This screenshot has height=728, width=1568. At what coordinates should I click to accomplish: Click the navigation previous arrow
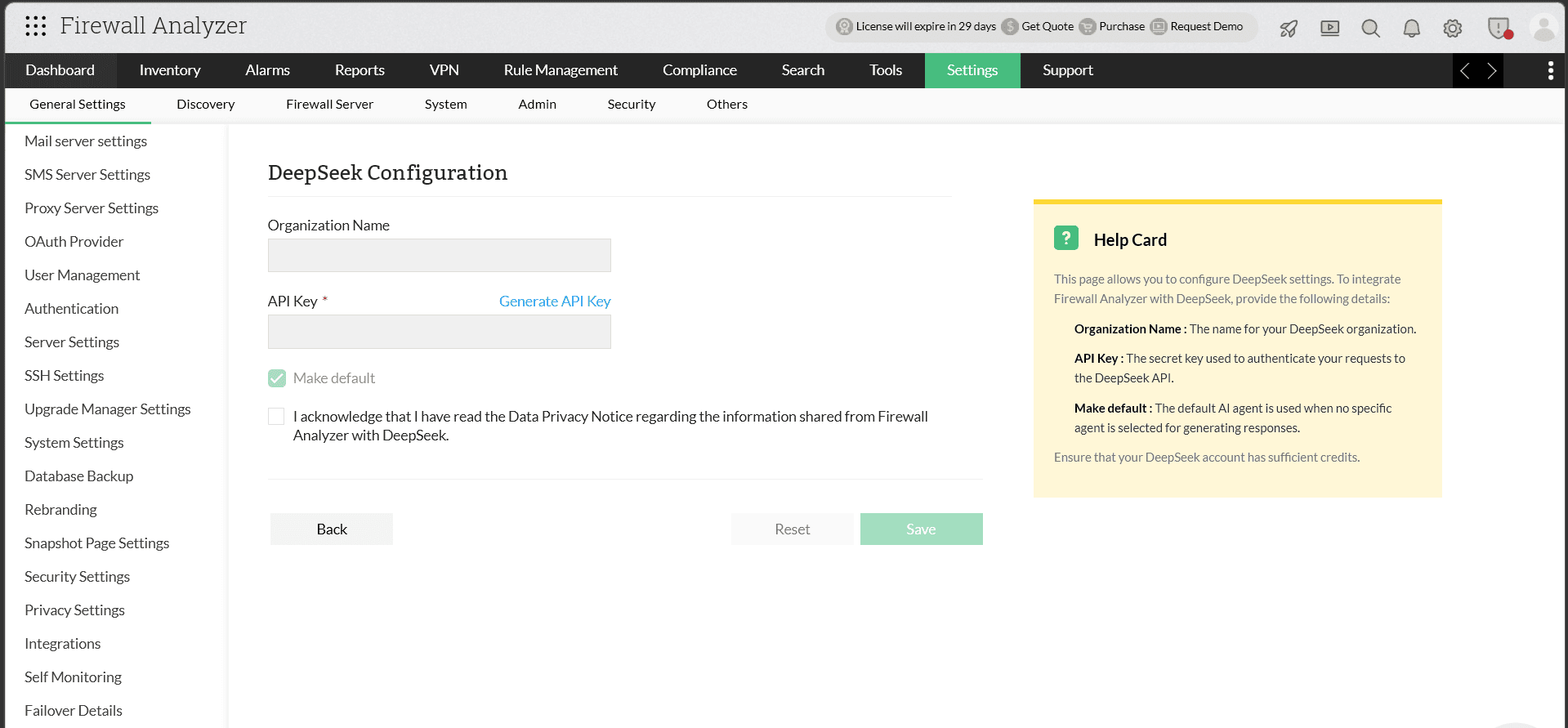pos(1465,71)
